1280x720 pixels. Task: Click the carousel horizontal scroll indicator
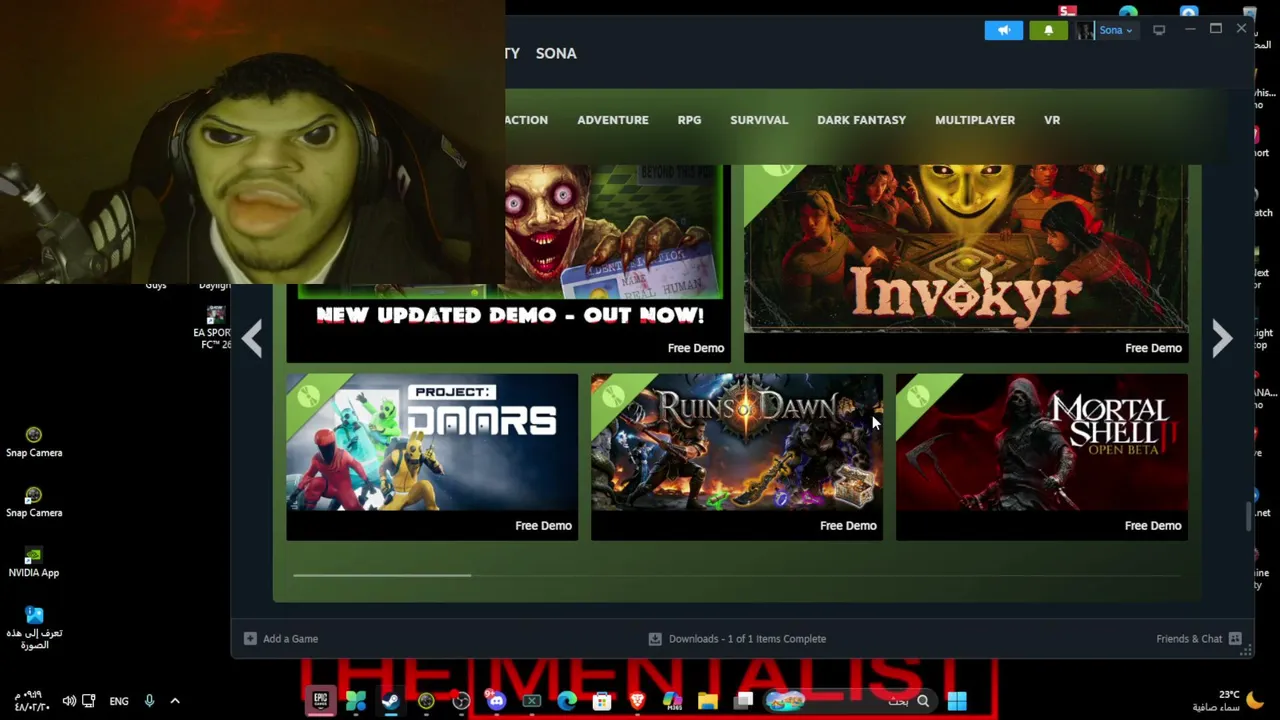(382, 575)
